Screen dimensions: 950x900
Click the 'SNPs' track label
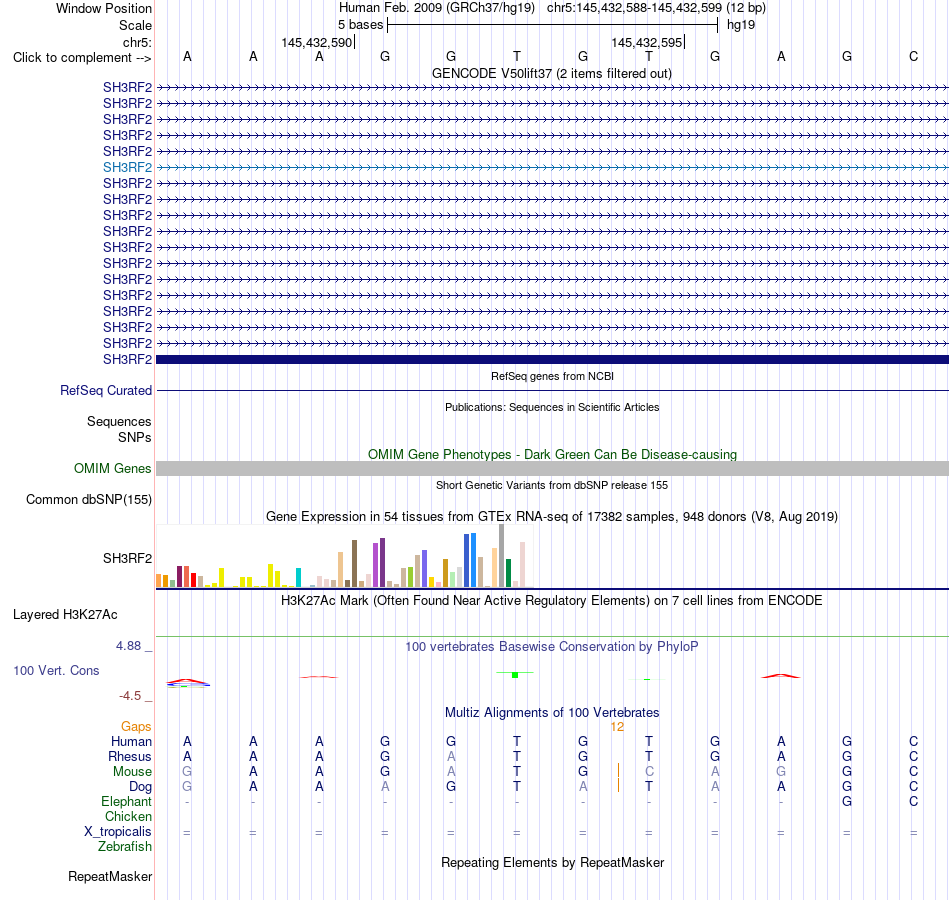coord(135,437)
